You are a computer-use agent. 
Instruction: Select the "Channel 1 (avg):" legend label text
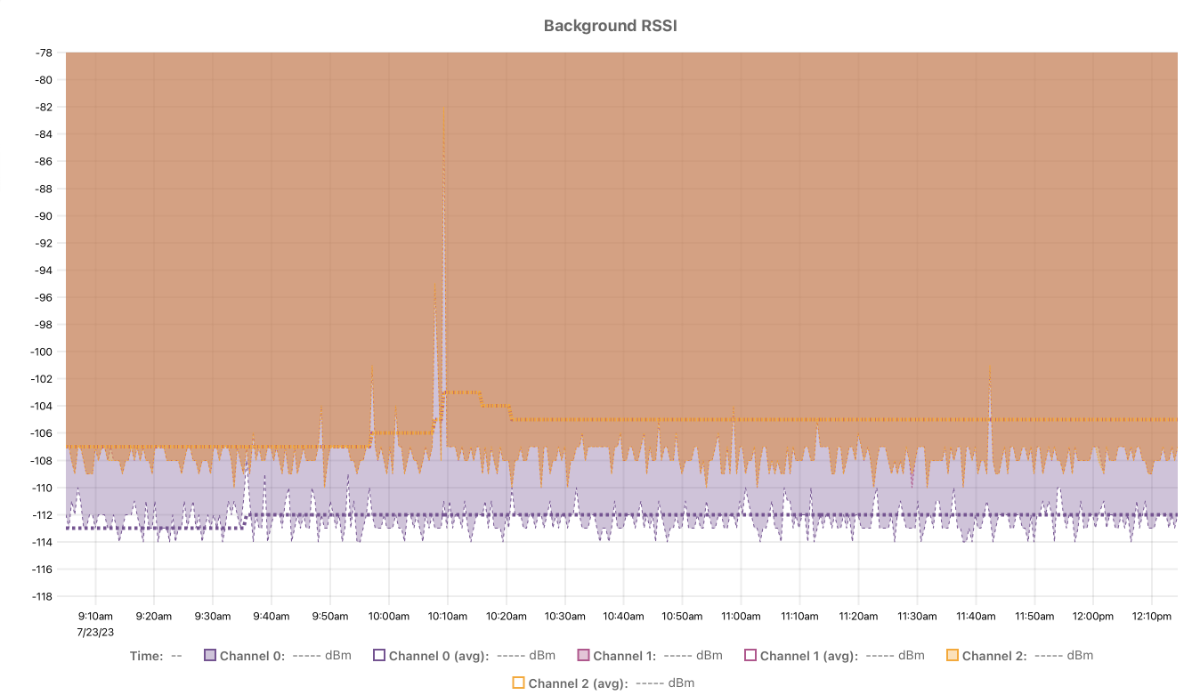pyautogui.click(x=809, y=656)
